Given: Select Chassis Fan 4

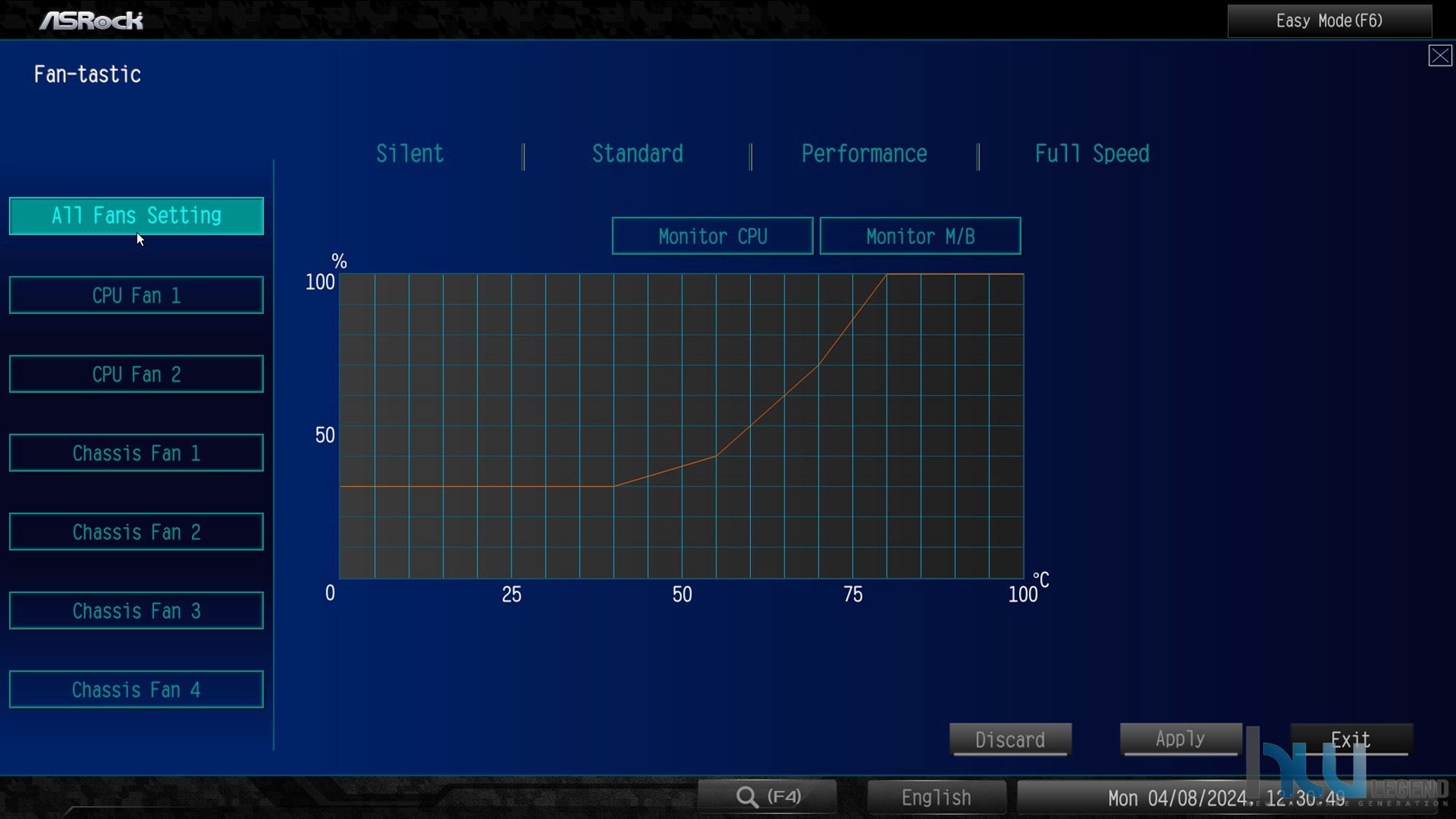Looking at the screenshot, I should (136, 689).
